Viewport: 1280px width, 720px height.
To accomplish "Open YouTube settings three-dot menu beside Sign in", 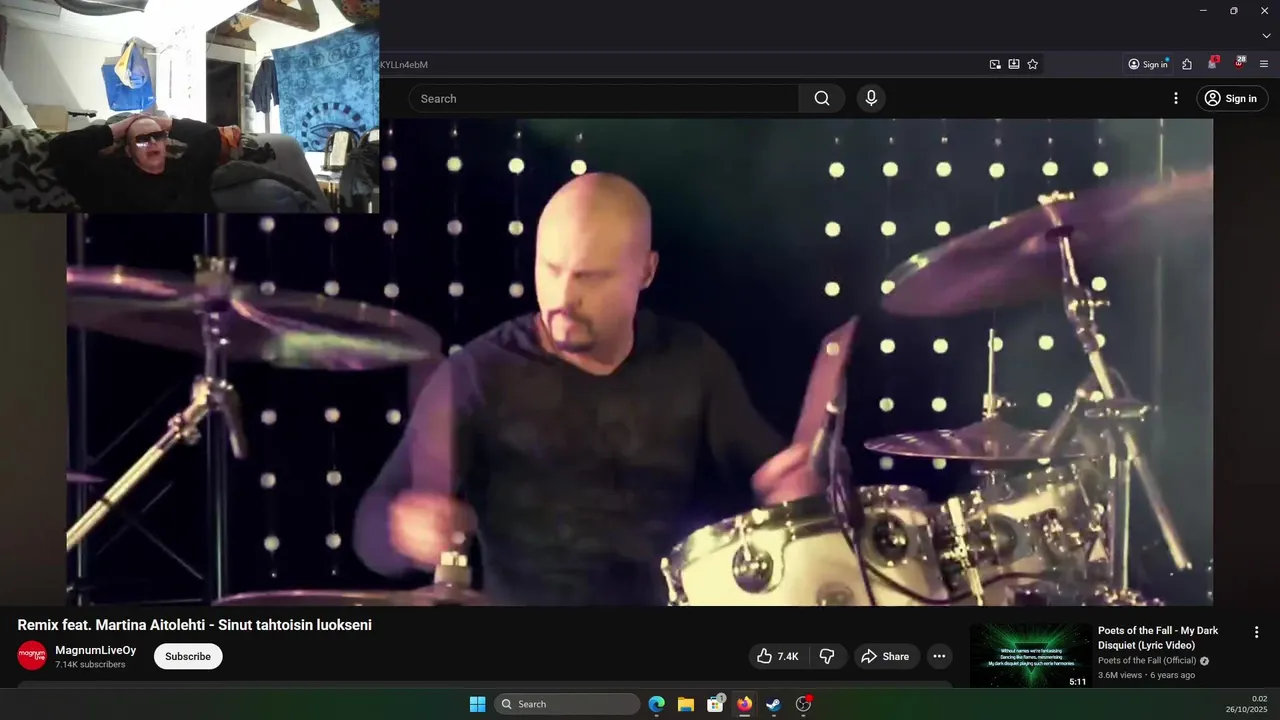I will click(1176, 98).
